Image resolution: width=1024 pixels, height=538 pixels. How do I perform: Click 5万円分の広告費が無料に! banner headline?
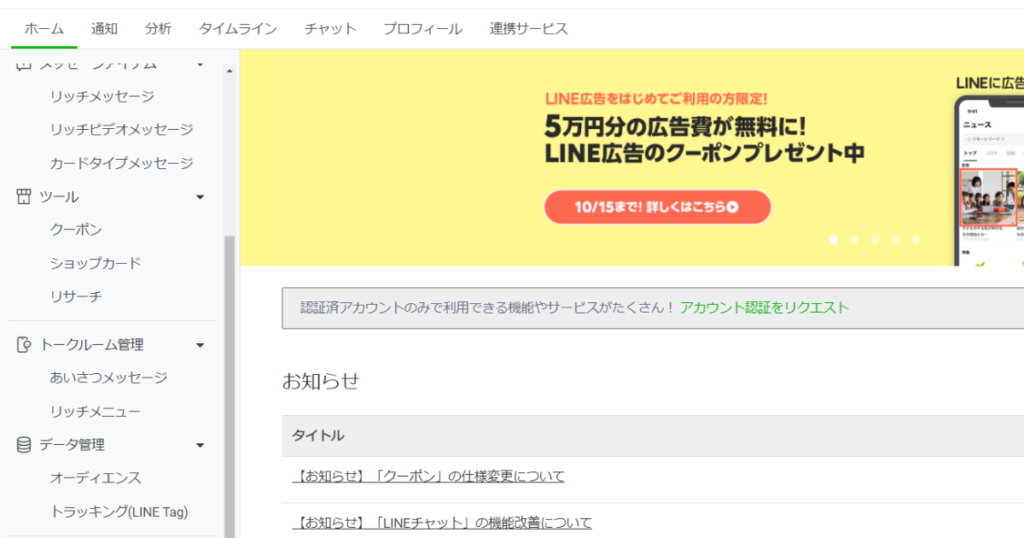[676, 126]
